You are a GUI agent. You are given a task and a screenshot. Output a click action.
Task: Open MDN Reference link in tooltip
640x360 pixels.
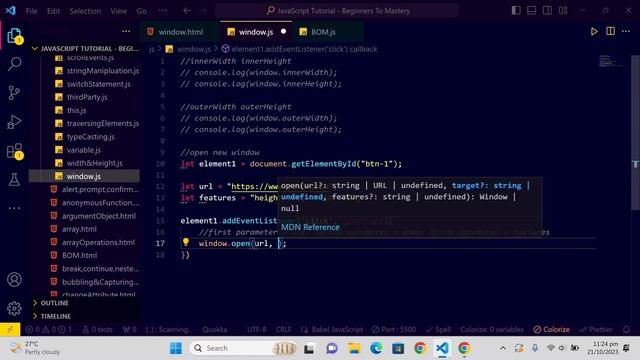310,227
